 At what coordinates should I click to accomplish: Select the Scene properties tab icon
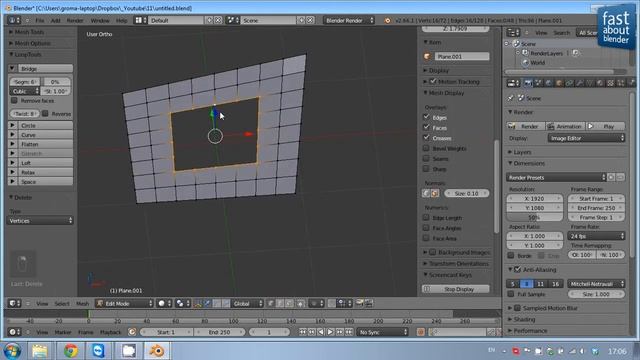(x=538, y=83)
